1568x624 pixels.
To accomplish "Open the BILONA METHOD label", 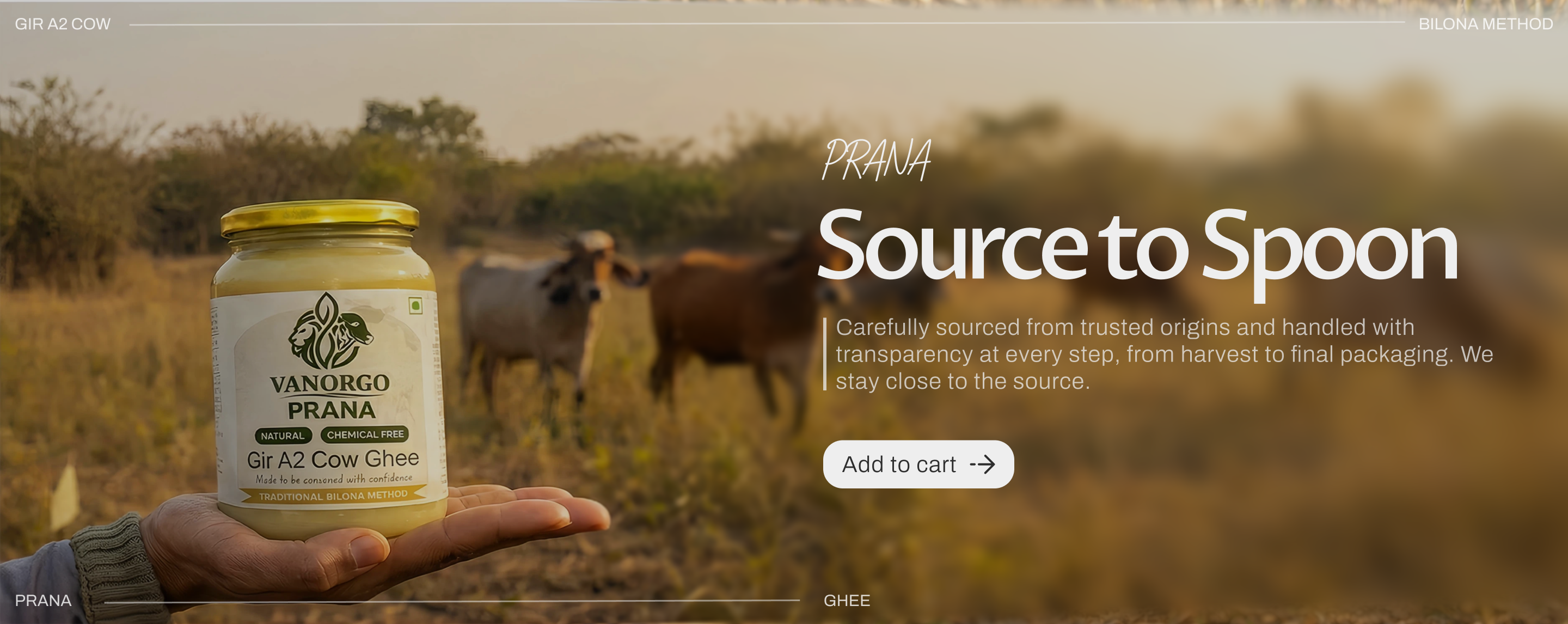I will coord(1486,25).
